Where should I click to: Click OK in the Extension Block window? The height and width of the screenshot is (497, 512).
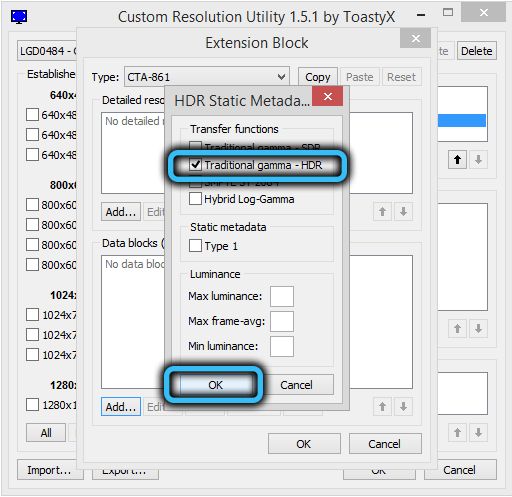point(304,444)
